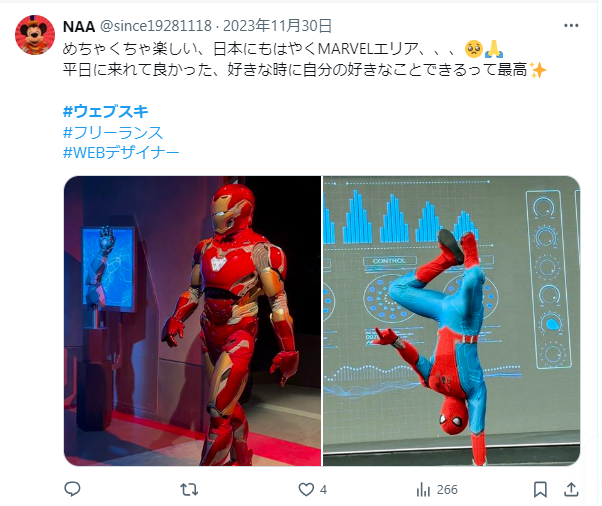Click the share upload icon

(x=571, y=489)
